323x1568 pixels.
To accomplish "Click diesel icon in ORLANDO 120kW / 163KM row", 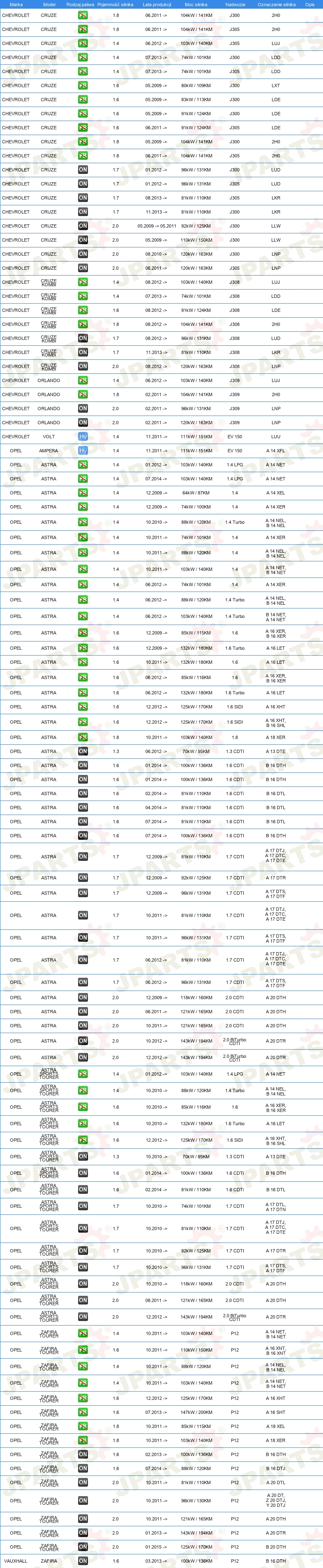I will 83,423.
